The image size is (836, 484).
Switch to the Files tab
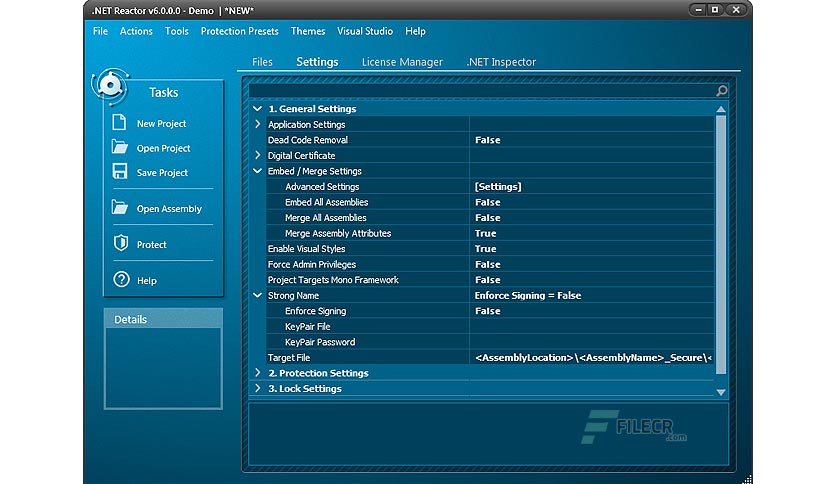(262, 62)
